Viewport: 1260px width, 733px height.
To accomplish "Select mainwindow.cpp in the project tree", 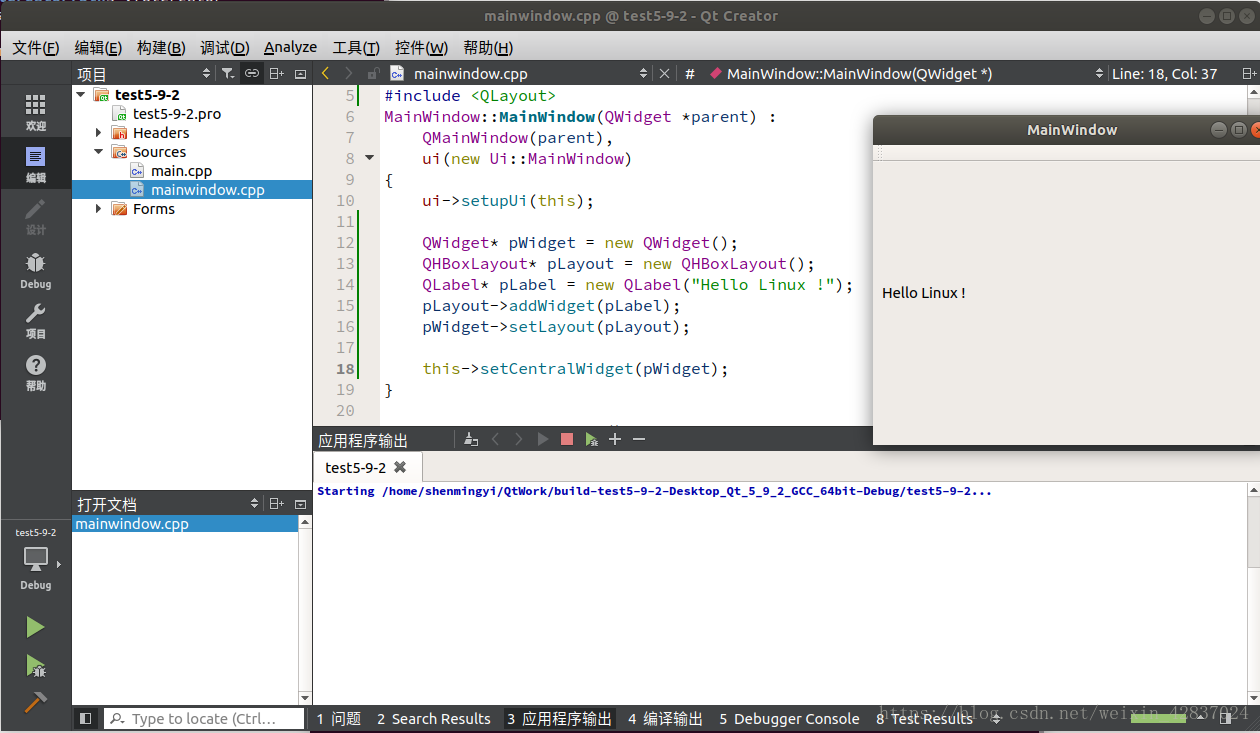I will 207,189.
